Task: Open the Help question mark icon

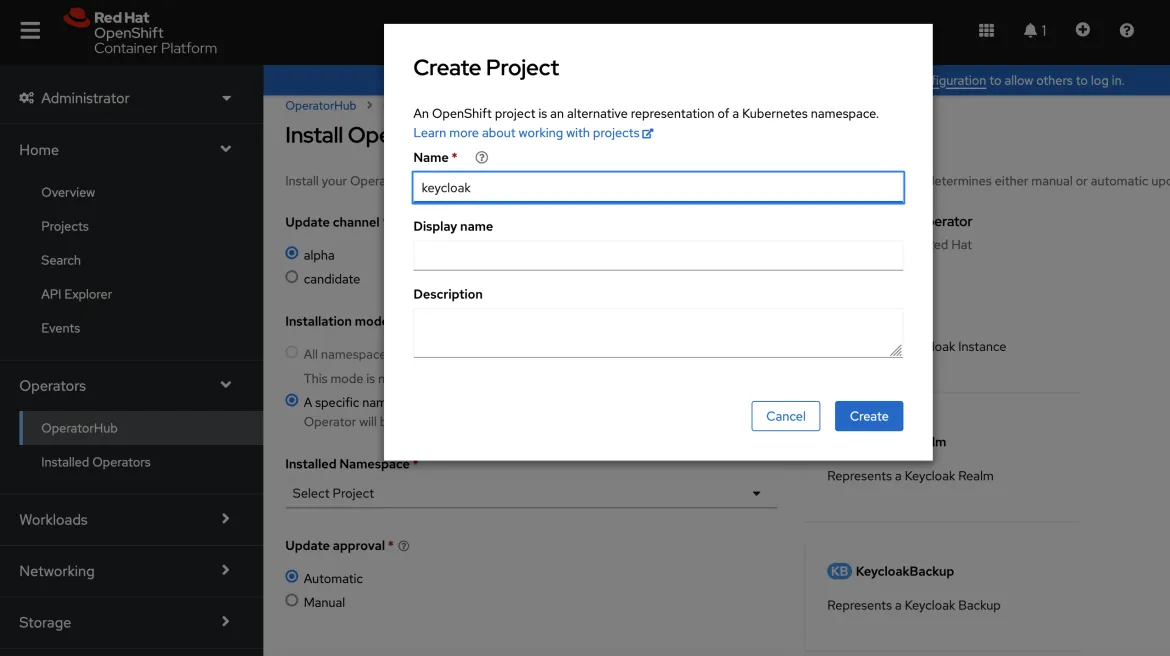Action: click(x=1126, y=30)
